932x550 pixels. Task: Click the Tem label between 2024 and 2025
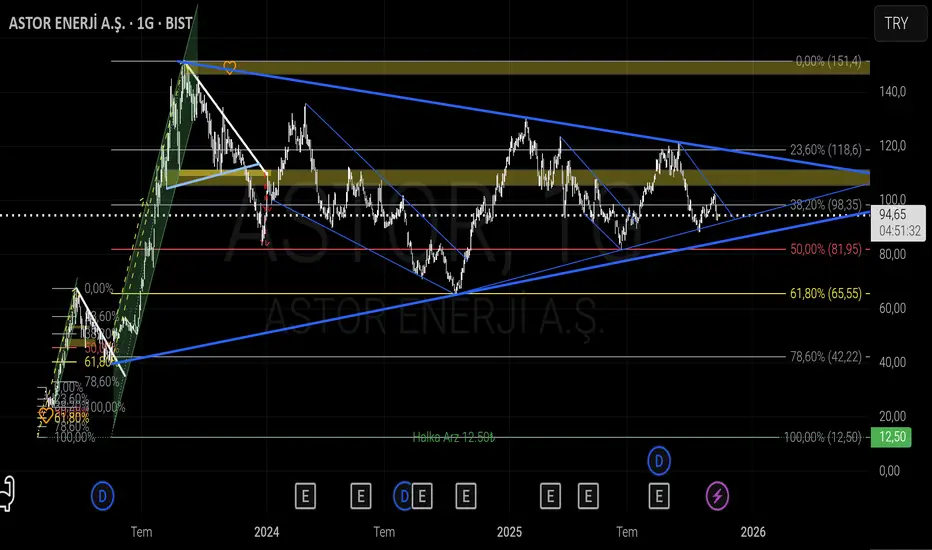(384, 532)
